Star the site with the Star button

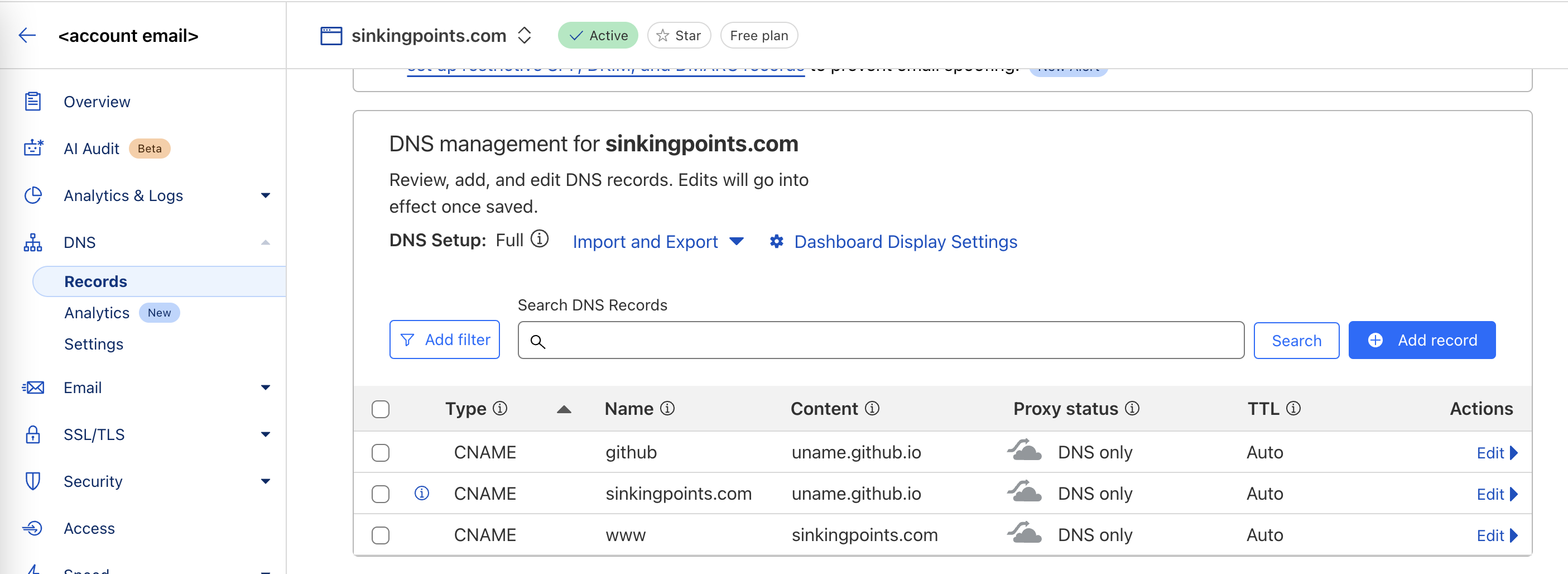point(679,35)
